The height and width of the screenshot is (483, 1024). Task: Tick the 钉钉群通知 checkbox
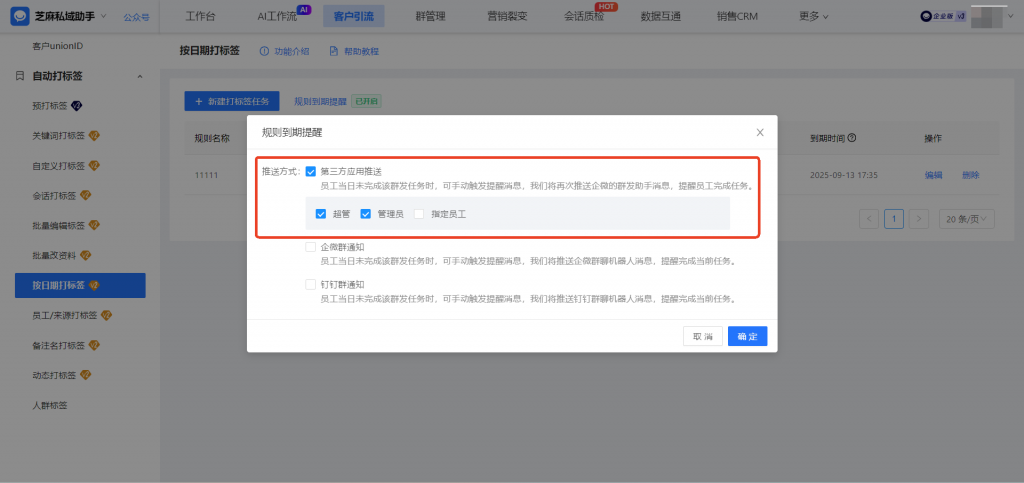tap(311, 284)
